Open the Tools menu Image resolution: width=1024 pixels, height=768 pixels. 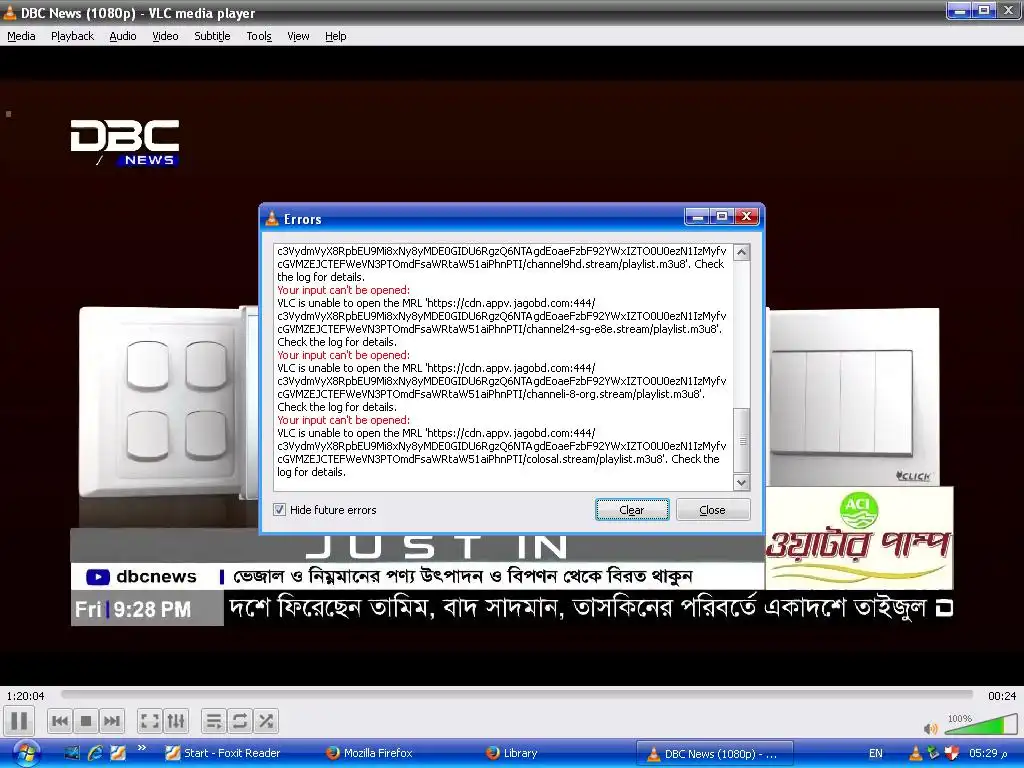[x=259, y=36]
